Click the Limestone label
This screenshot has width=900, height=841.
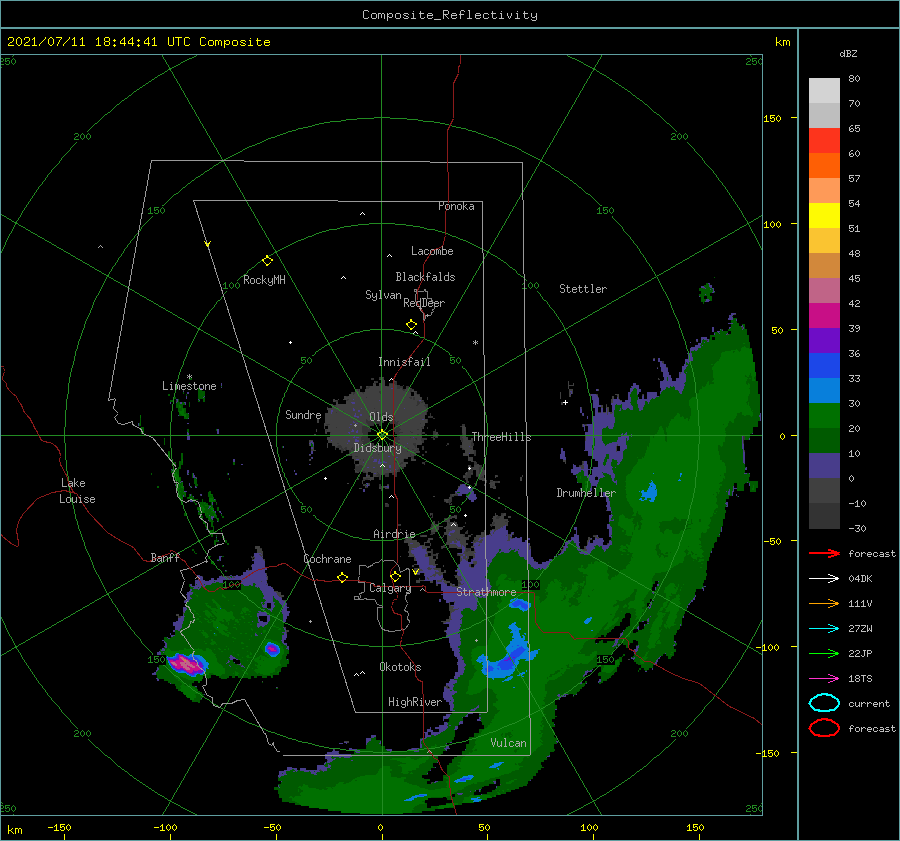(x=189, y=386)
